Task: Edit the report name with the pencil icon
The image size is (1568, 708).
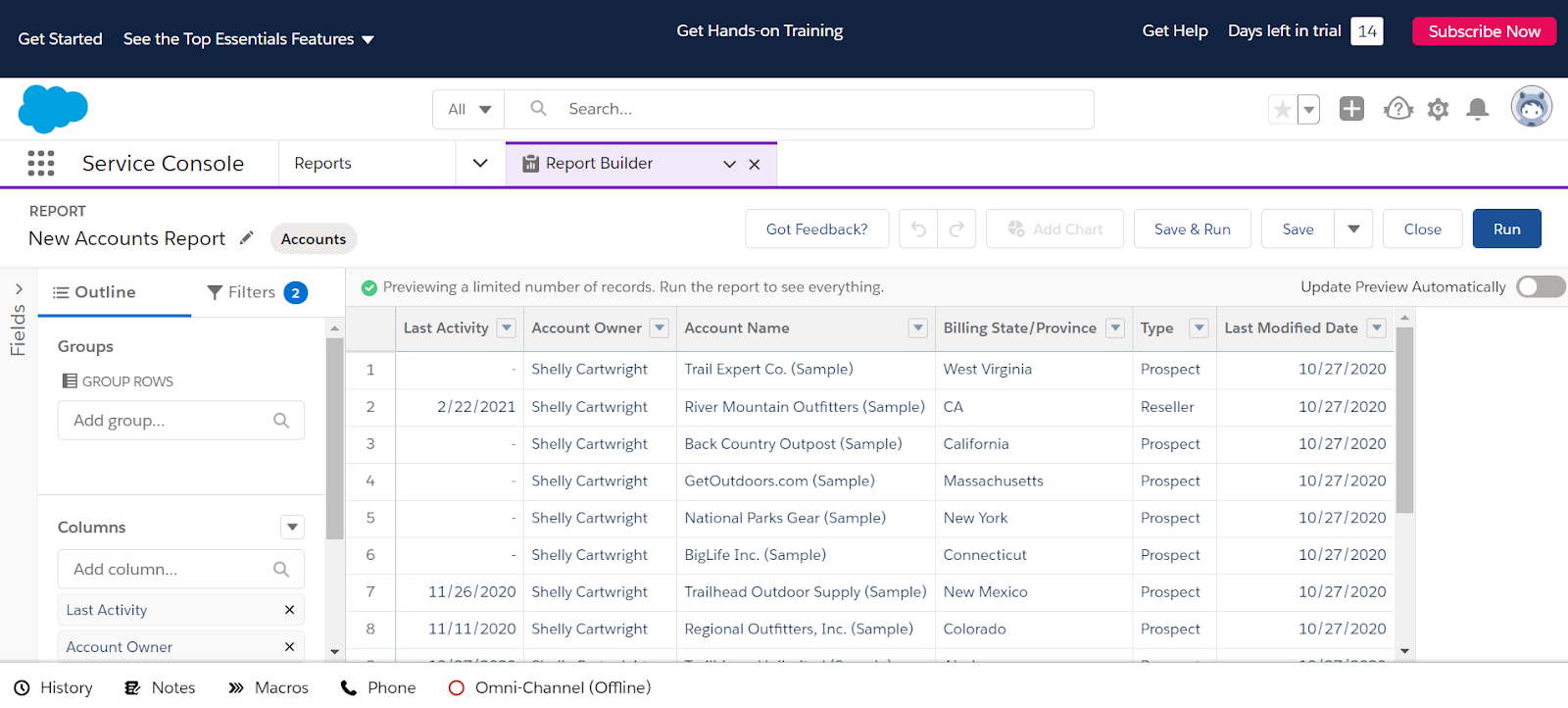Action: [247, 237]
